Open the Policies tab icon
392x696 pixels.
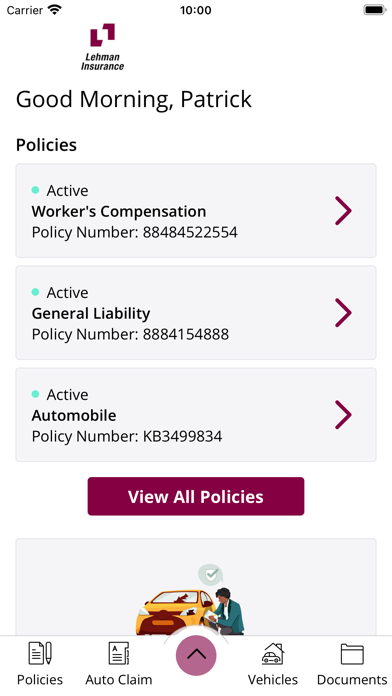(40, 653)
